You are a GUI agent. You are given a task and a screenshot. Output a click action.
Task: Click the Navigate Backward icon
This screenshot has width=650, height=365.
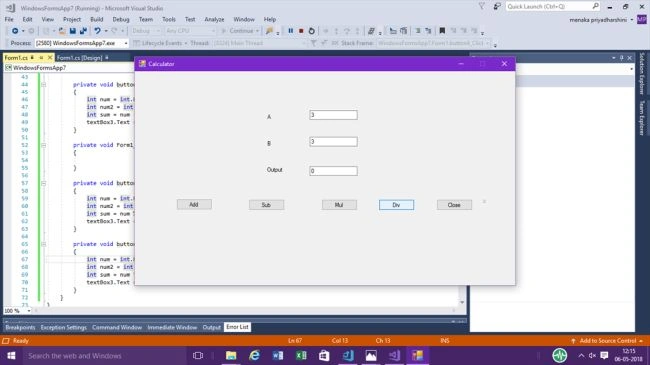15,31
